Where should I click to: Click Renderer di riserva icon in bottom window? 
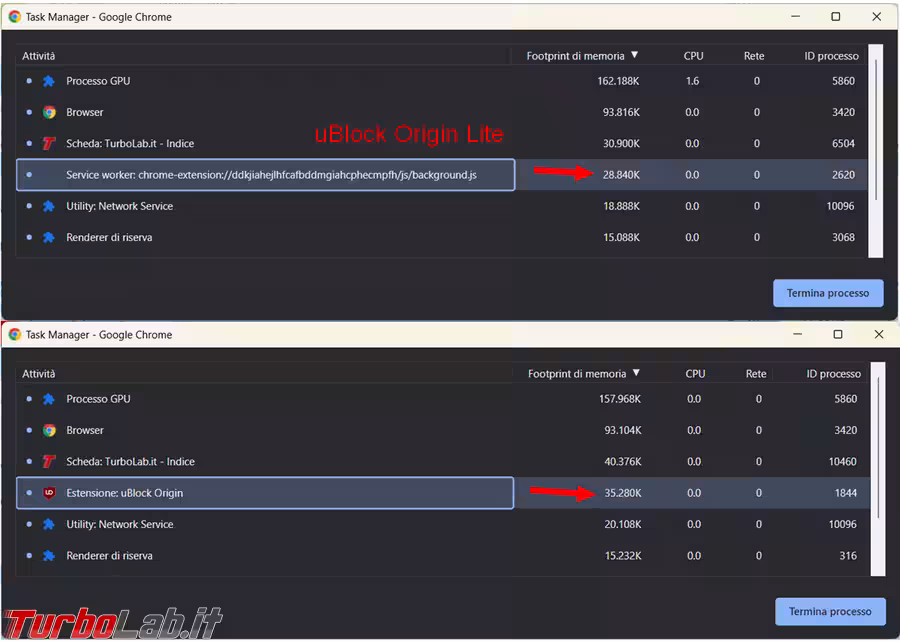click(x=49, y=555)
